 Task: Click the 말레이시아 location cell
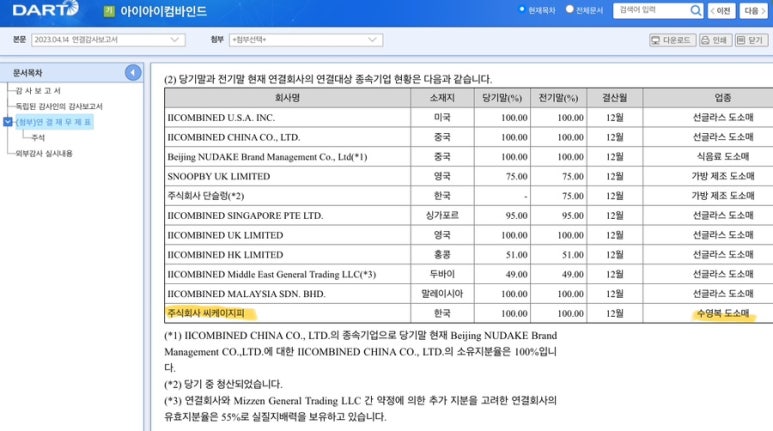click(442, 294)
